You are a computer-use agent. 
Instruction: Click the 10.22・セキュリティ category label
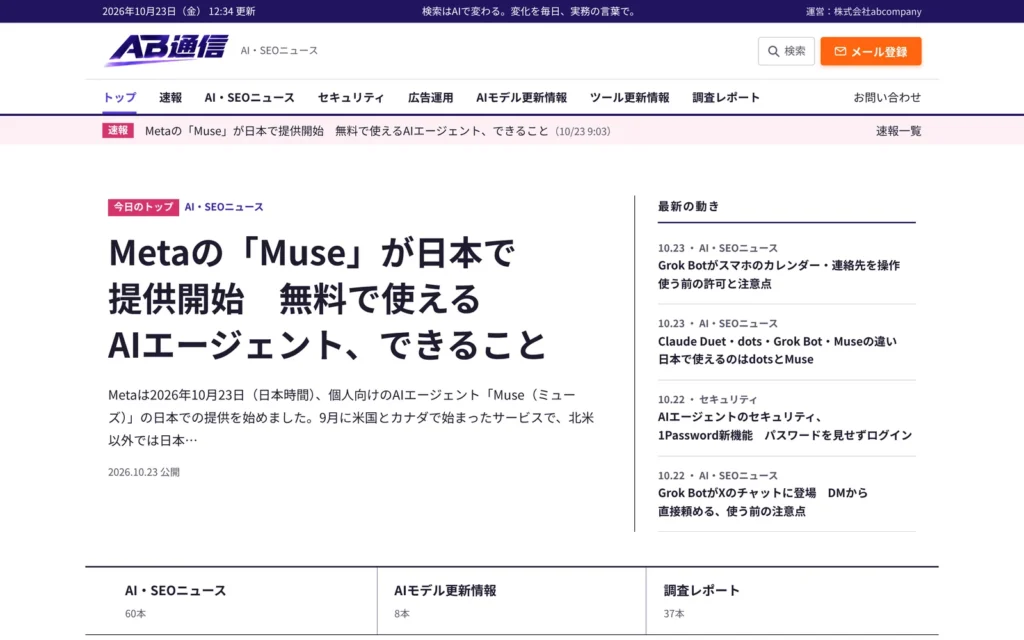[x=707, y=399]
